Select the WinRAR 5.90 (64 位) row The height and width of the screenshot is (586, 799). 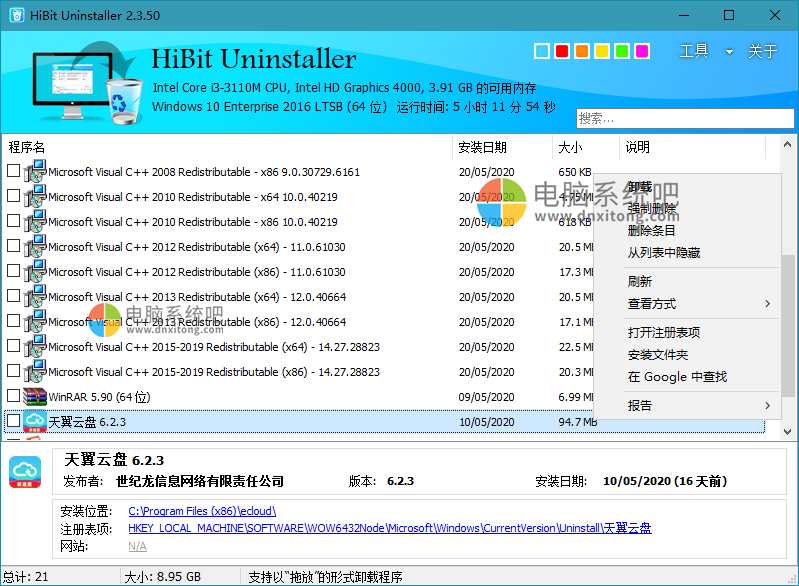[x=298, y=397]
